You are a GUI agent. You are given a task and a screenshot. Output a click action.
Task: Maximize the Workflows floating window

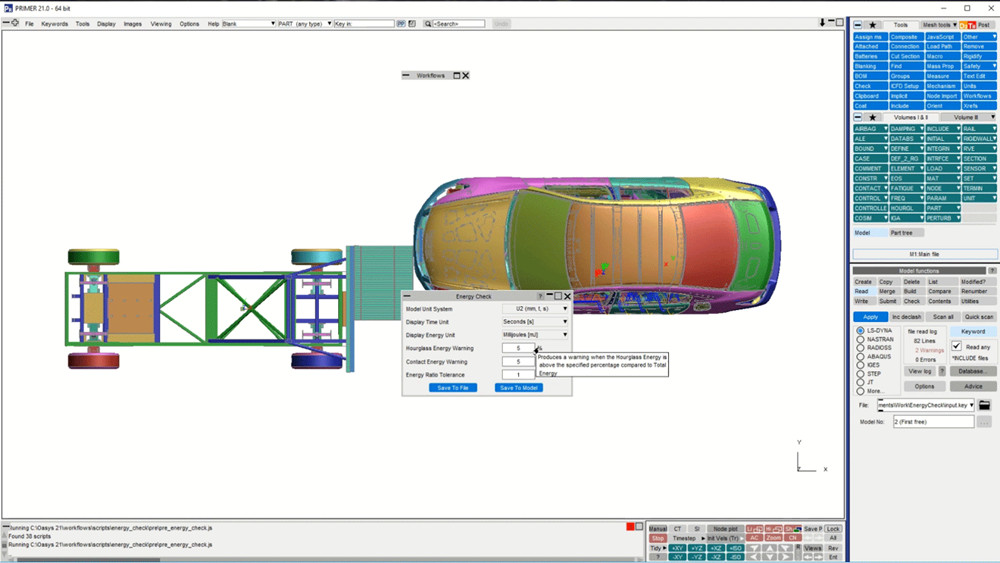pos(457,75)
